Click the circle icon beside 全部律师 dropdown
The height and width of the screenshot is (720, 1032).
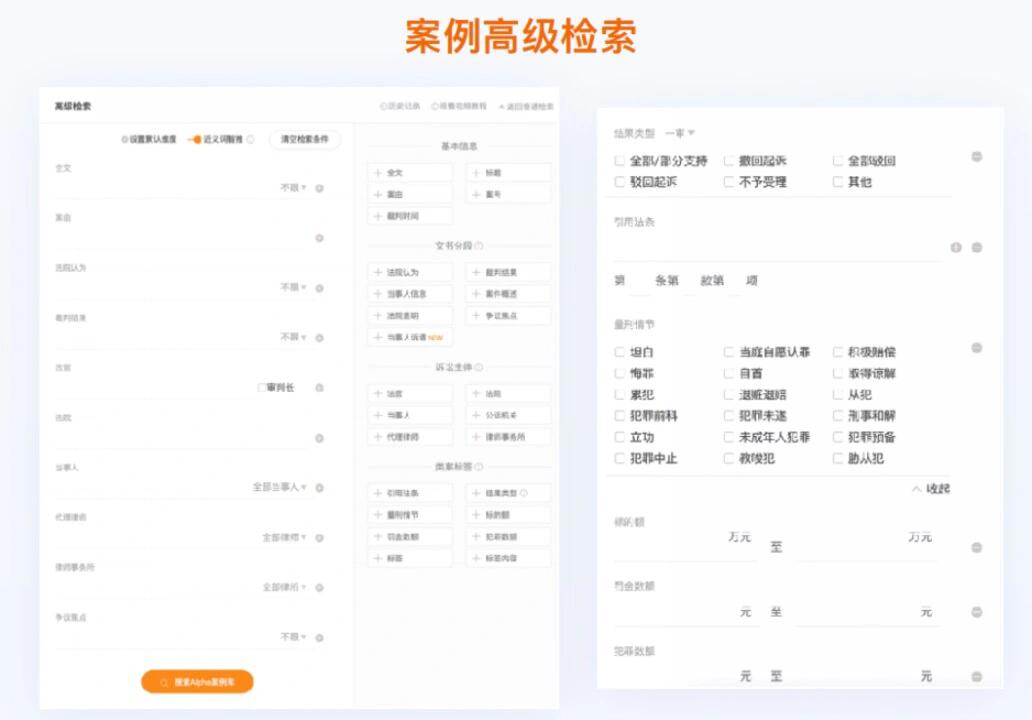[319, 538]
